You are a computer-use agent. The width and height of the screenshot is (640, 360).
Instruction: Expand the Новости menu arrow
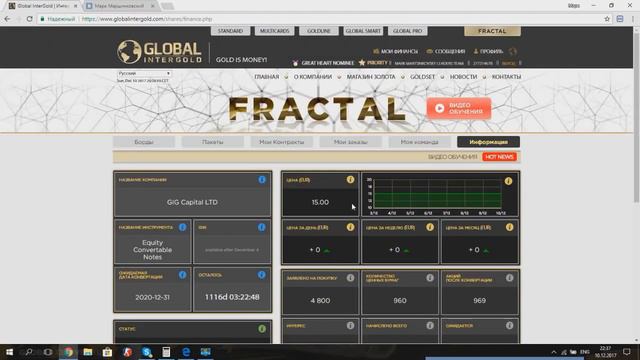tap(484, 77)
